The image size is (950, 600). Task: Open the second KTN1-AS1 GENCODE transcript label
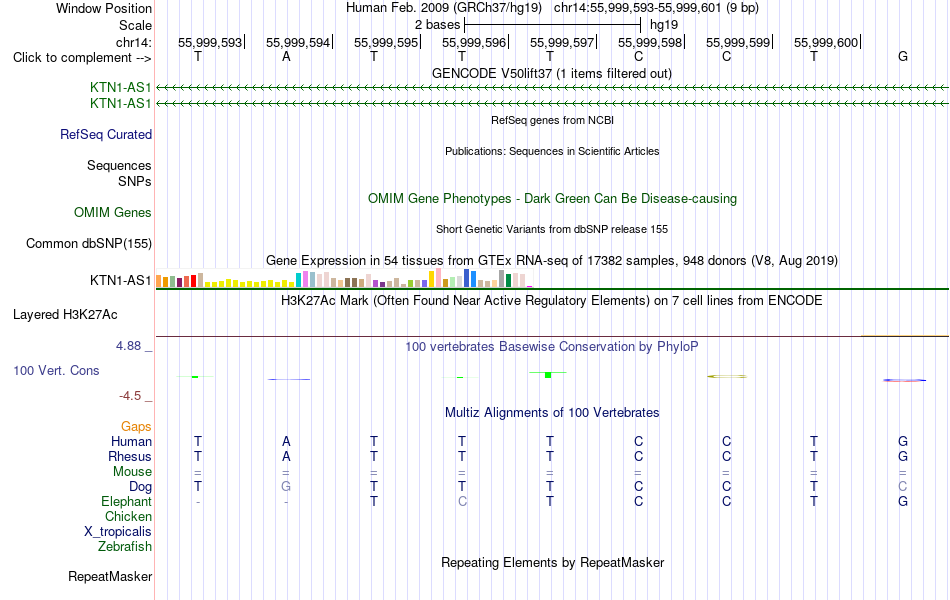(x=120, y=104)
